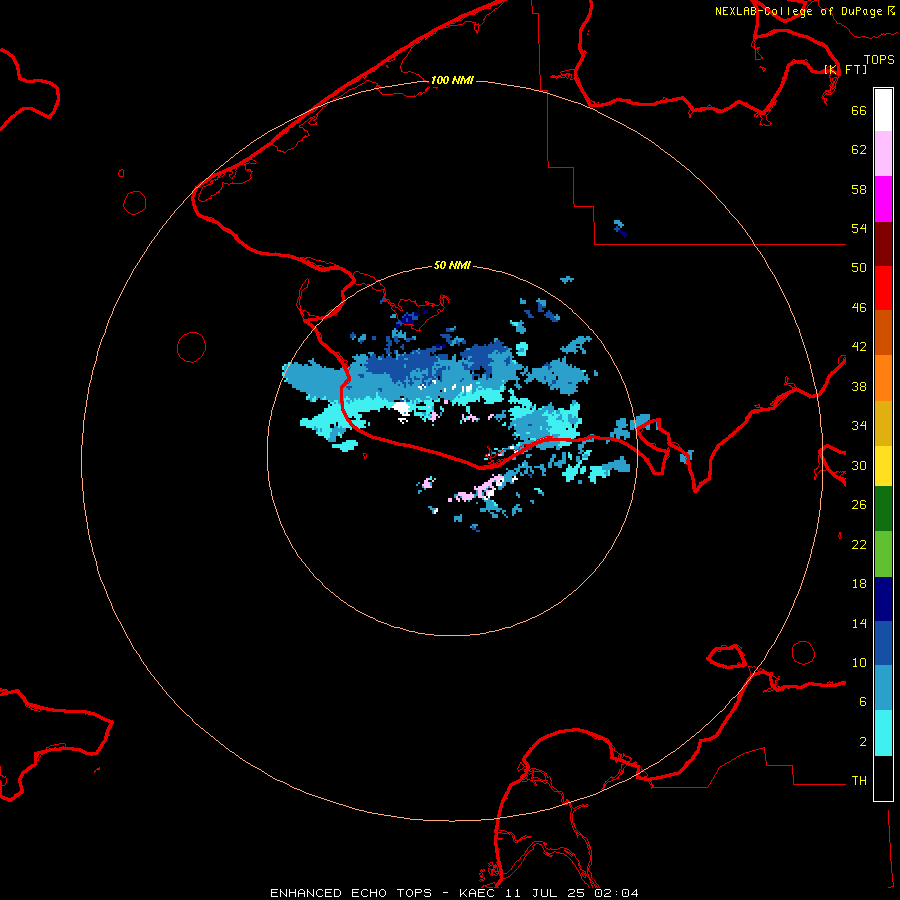Viewport: 900px width, 900px height.
Task: Click the '50' value in the legend
Action: (x=859, y=268)
